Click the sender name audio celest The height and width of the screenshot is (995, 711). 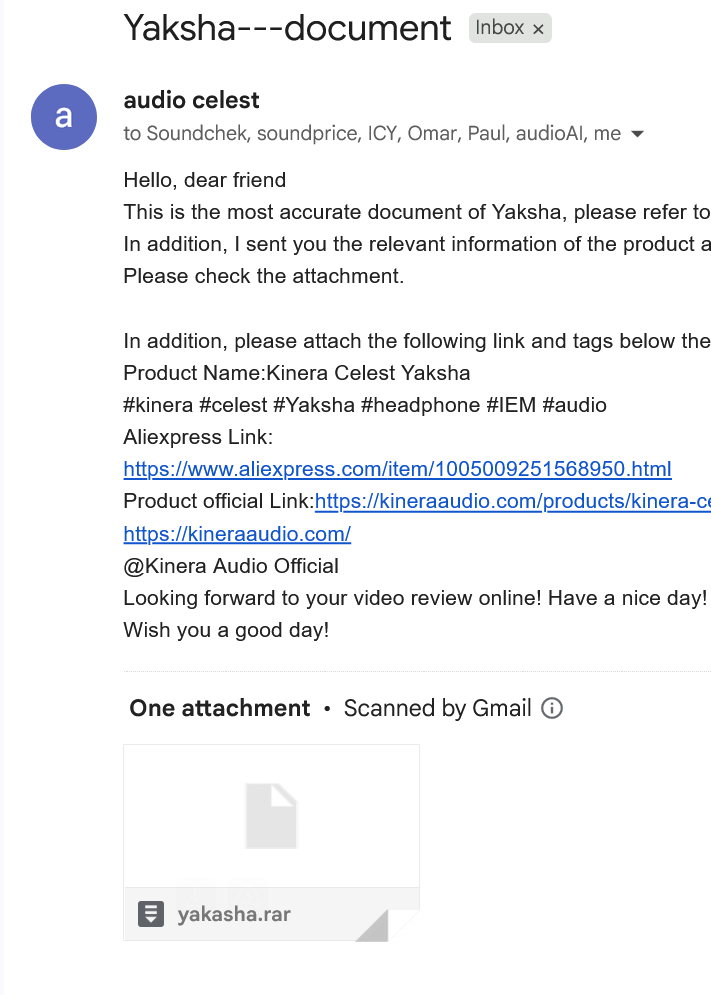click(x=192, y=100)
